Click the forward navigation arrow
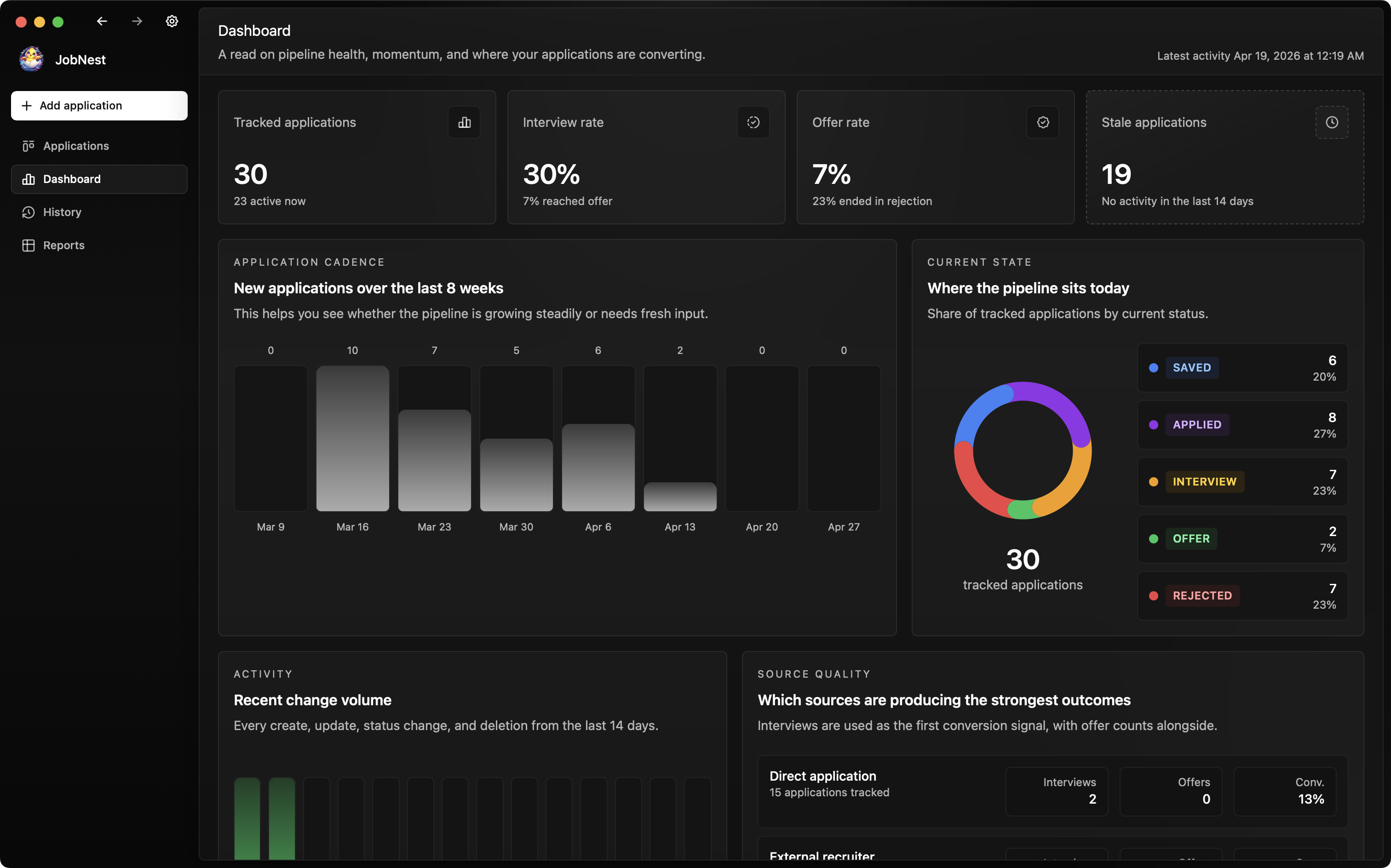1391x868 pixels. point(137,21)
